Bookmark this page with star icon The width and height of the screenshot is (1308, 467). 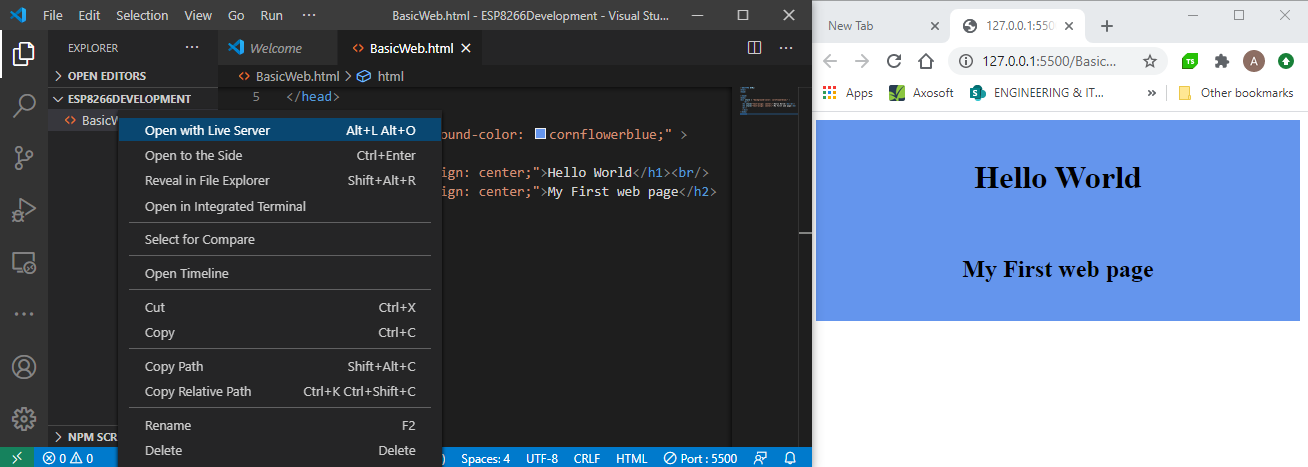tap(1150, 61)
